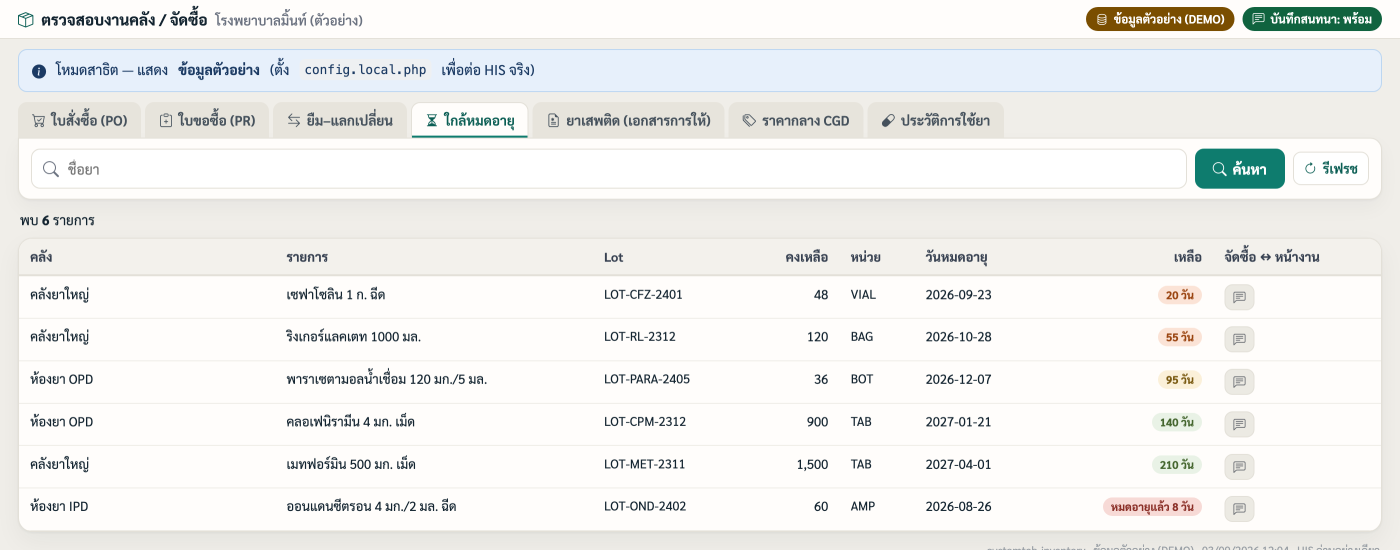Click the box logo icon in header
Image resolution: width=1400 pixels, height=550 pixels.
pyautogui.click(x=25, y=19)
